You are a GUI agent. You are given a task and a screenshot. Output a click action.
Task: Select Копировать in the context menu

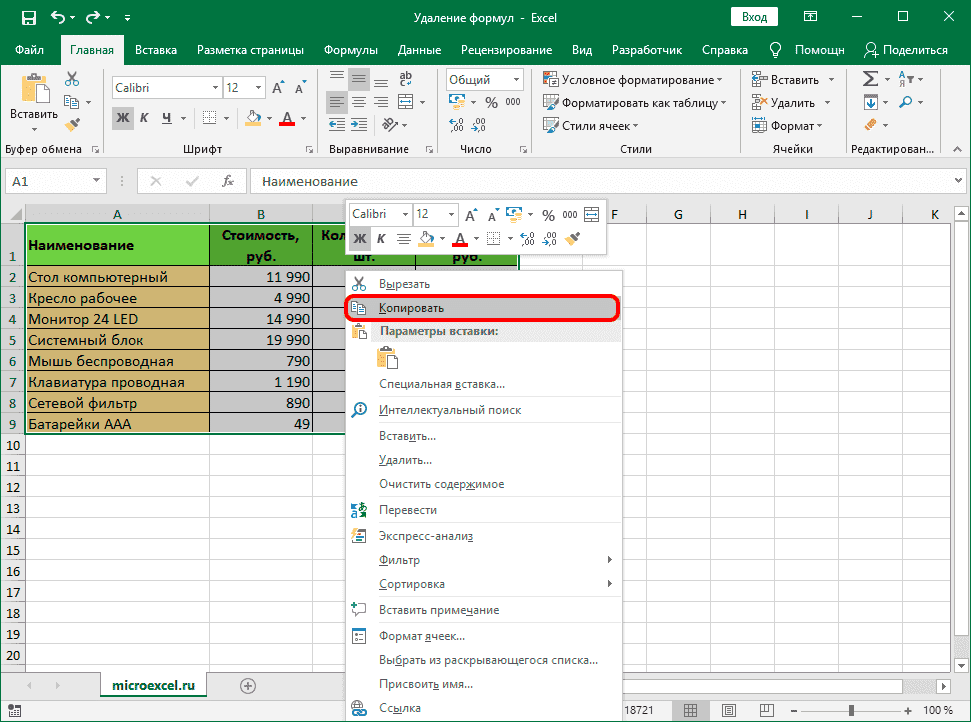[411, 308]
